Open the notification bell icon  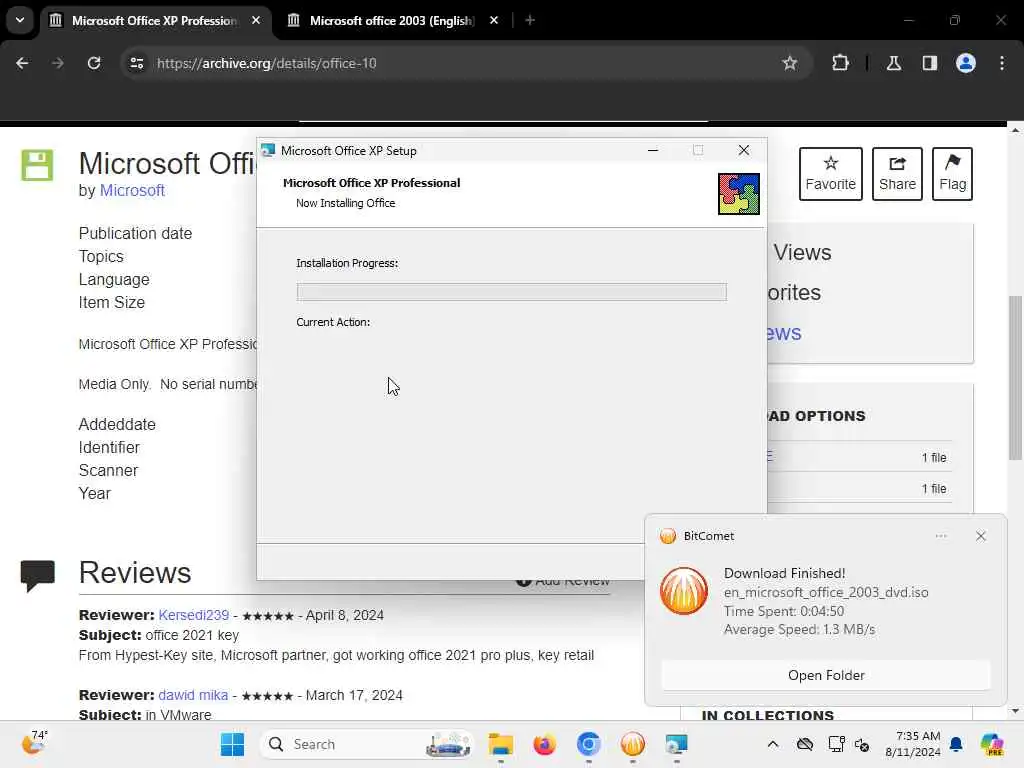956,744
